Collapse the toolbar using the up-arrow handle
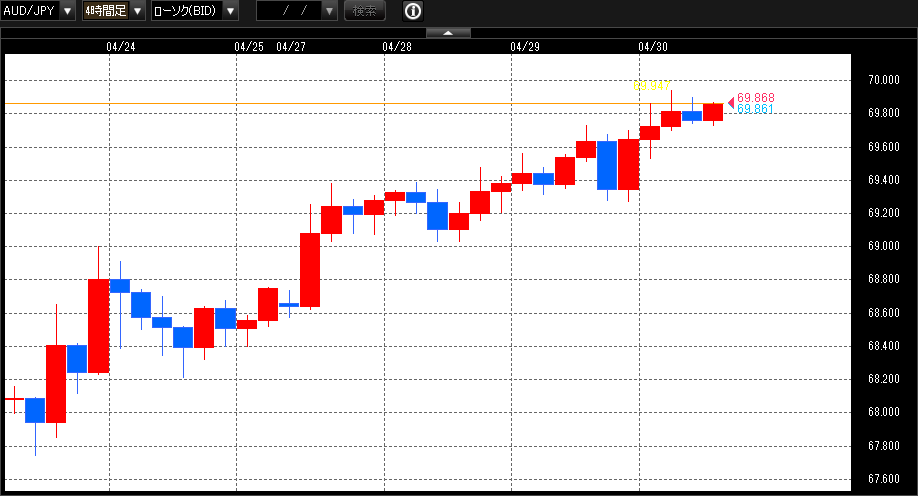918x496 pixels. (448, 33)
